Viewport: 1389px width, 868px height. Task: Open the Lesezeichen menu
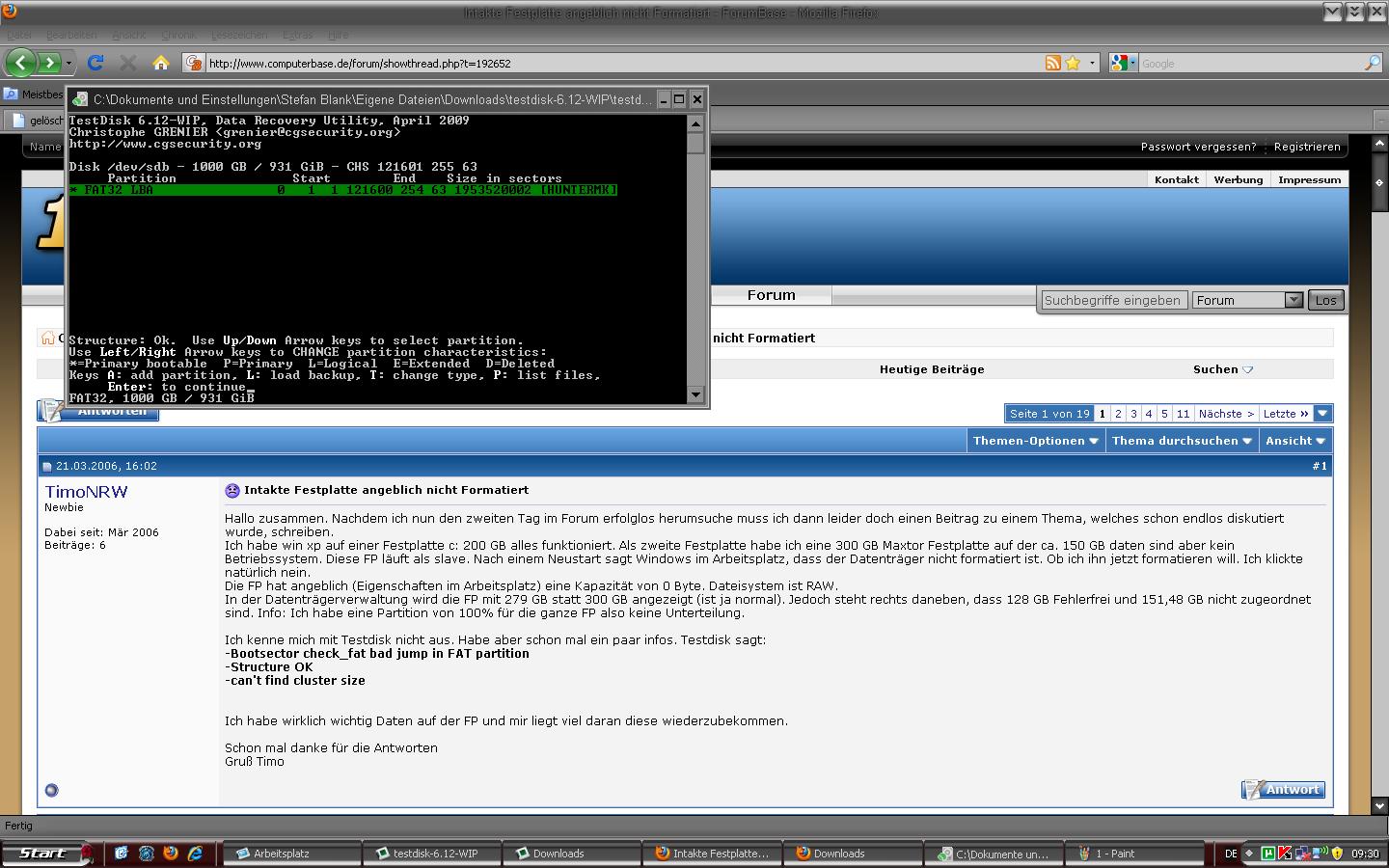239,35
